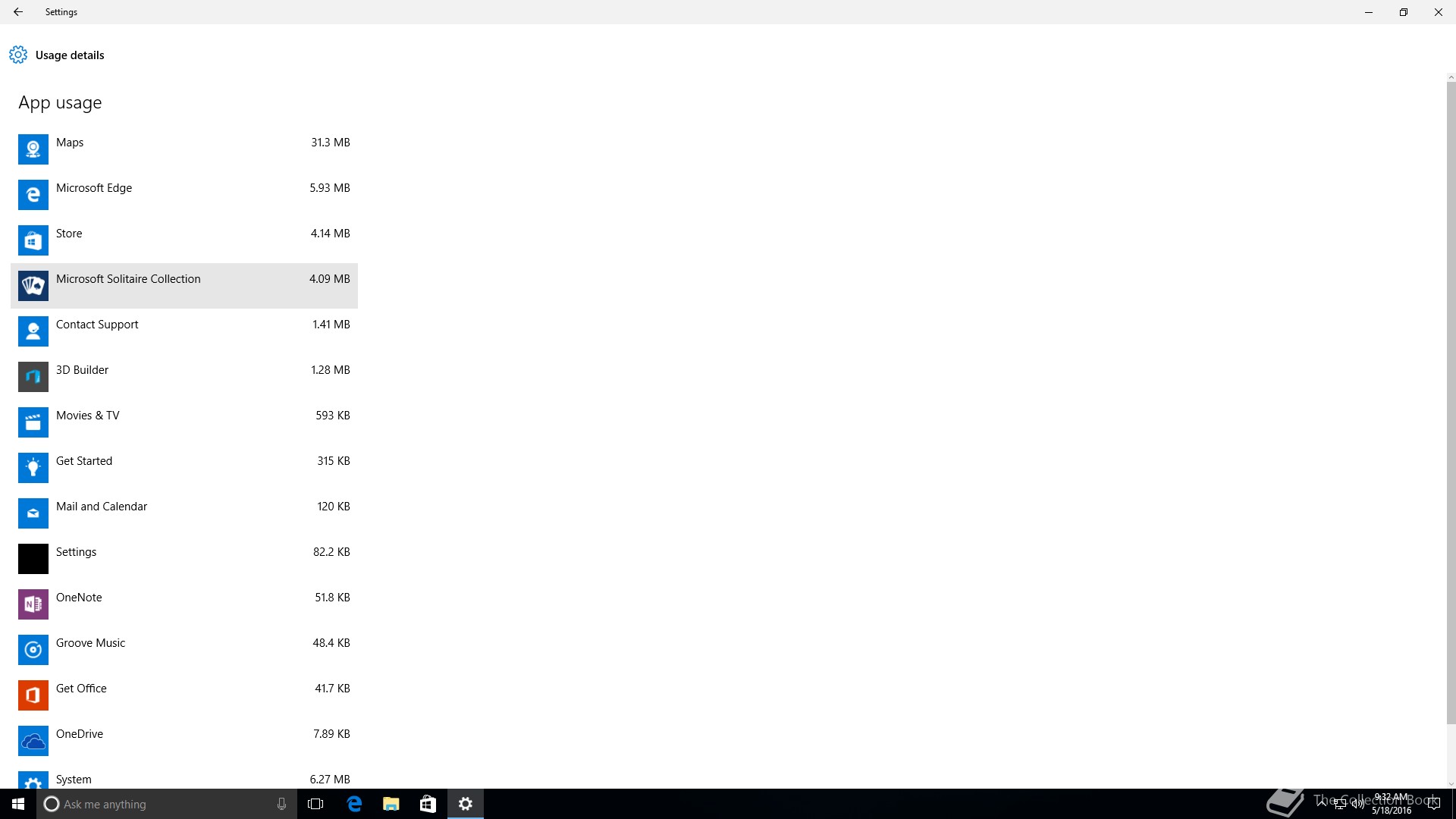Click the 48.4 KB usage value
This screenshot has height=819, width=1456.
coord(331,643)
